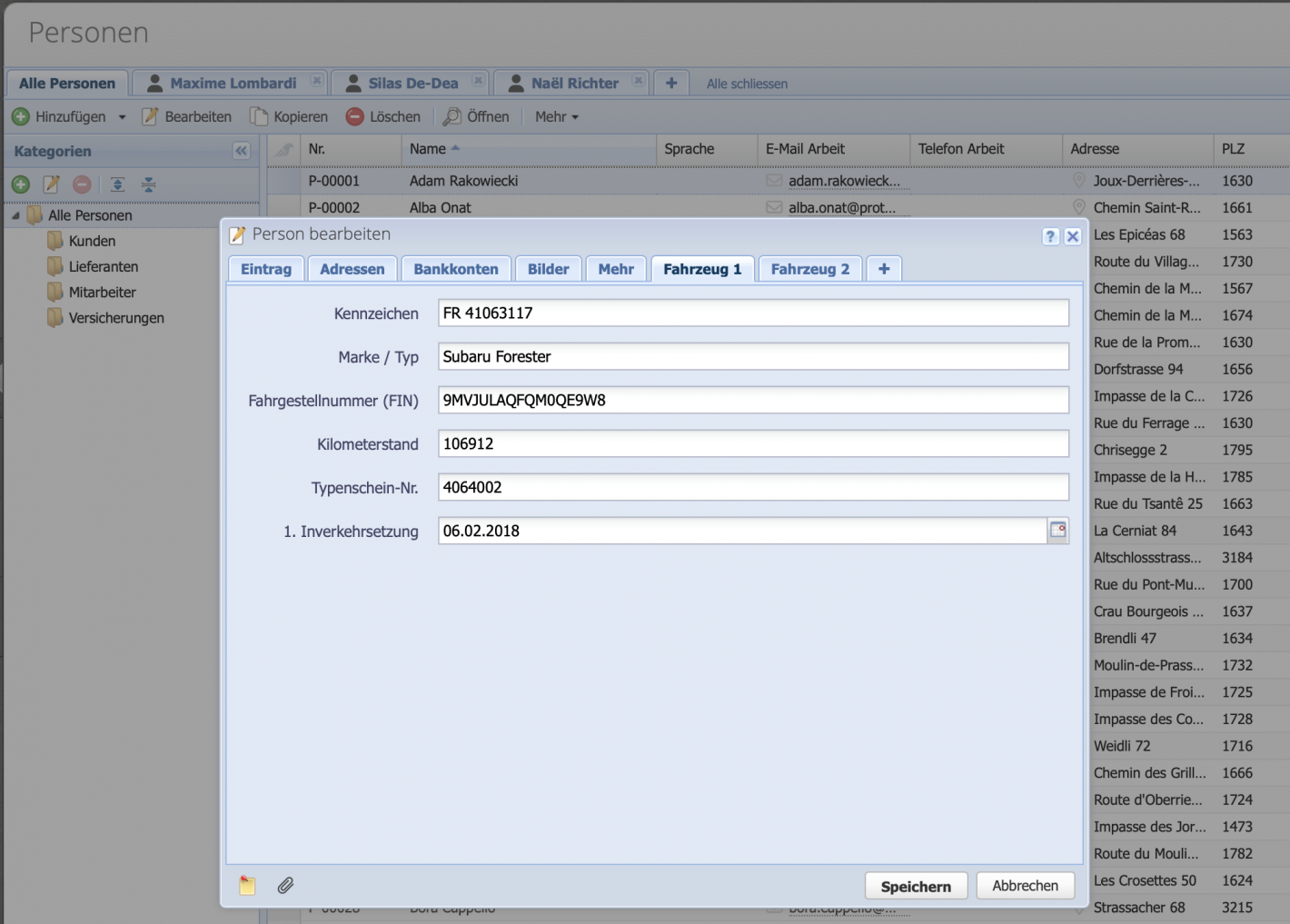The image size is (1290, 924).
Task: Open the Mehr menu in the toolbar
Action: coord(555,116)
